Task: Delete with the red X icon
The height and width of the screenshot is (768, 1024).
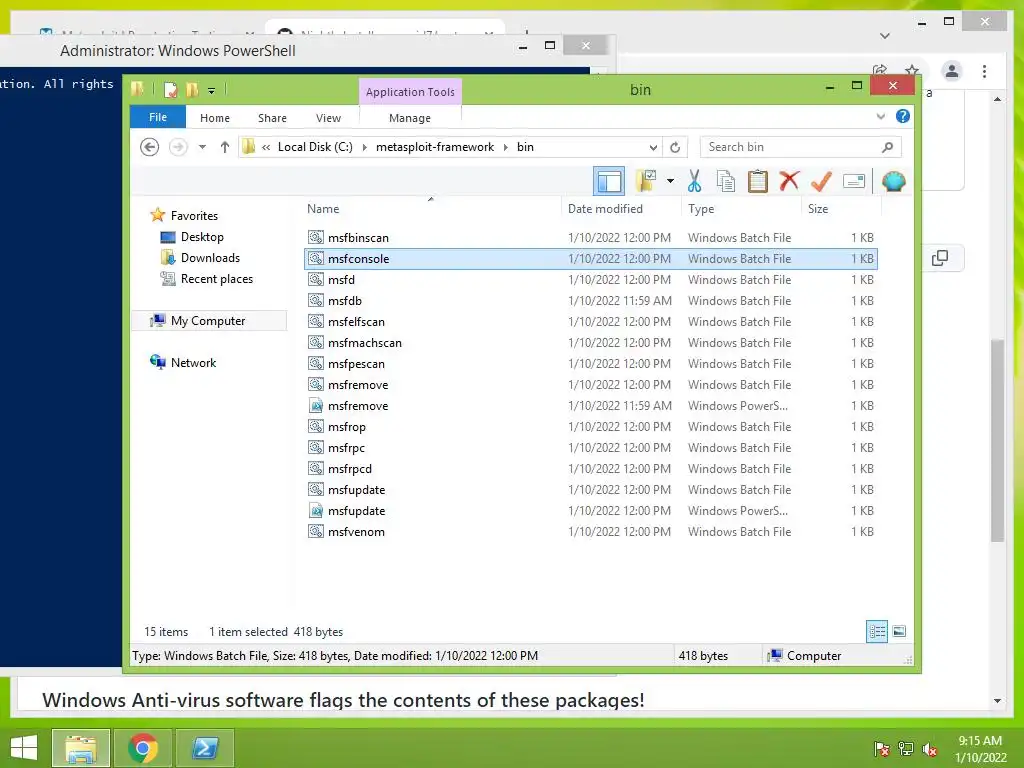Action: pyautogui.click(x=789, y=180)
